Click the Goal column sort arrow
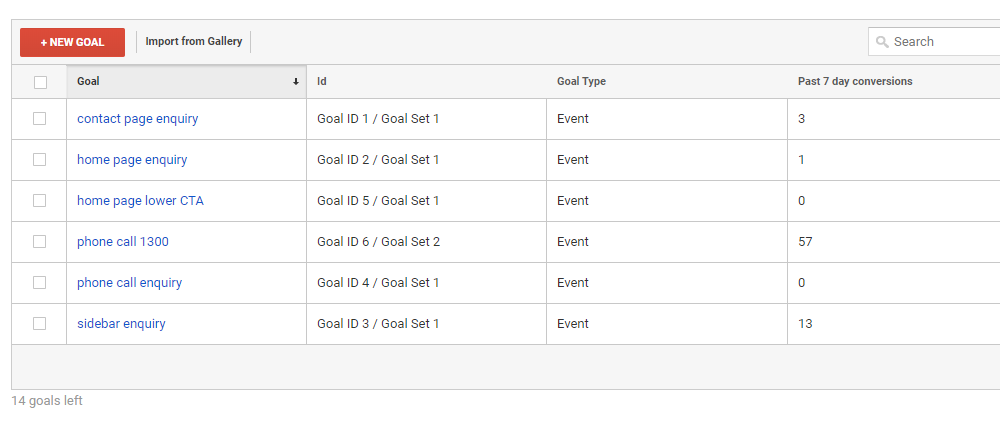This screenshot has width=1000, height=443. point(295,82)
